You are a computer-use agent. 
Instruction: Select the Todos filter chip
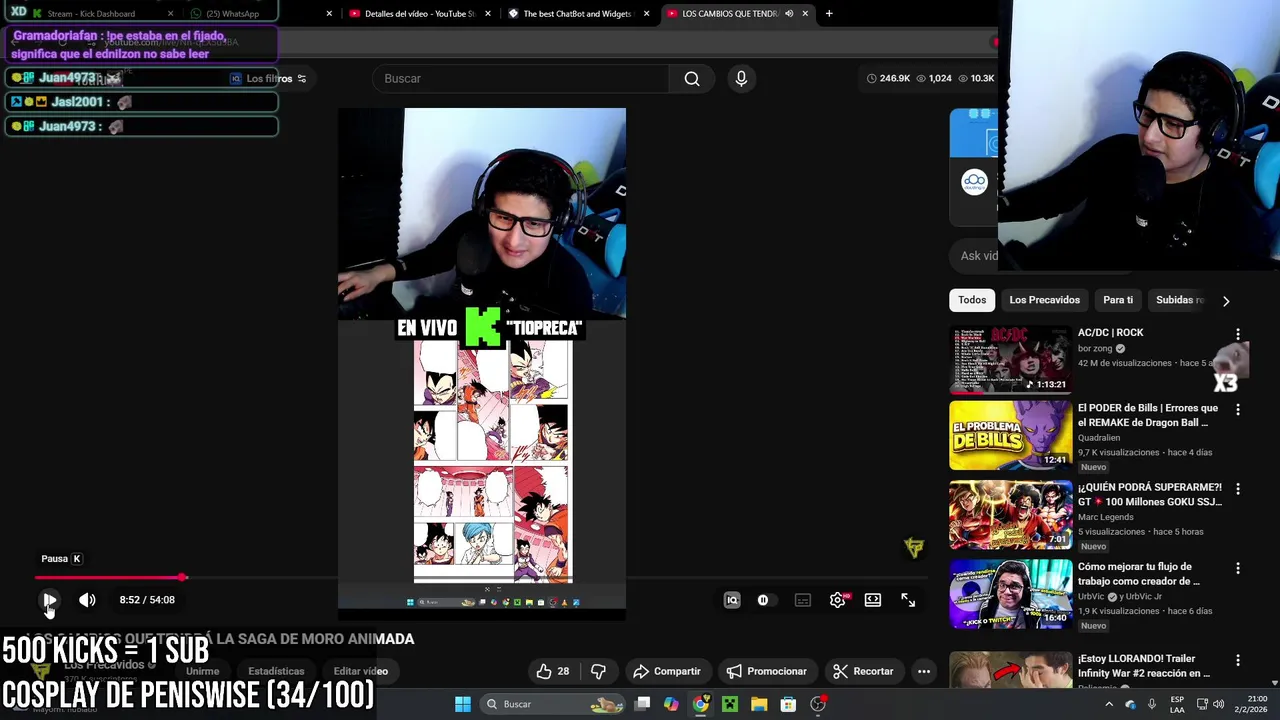pyautogui.click(x=972, y=300)
